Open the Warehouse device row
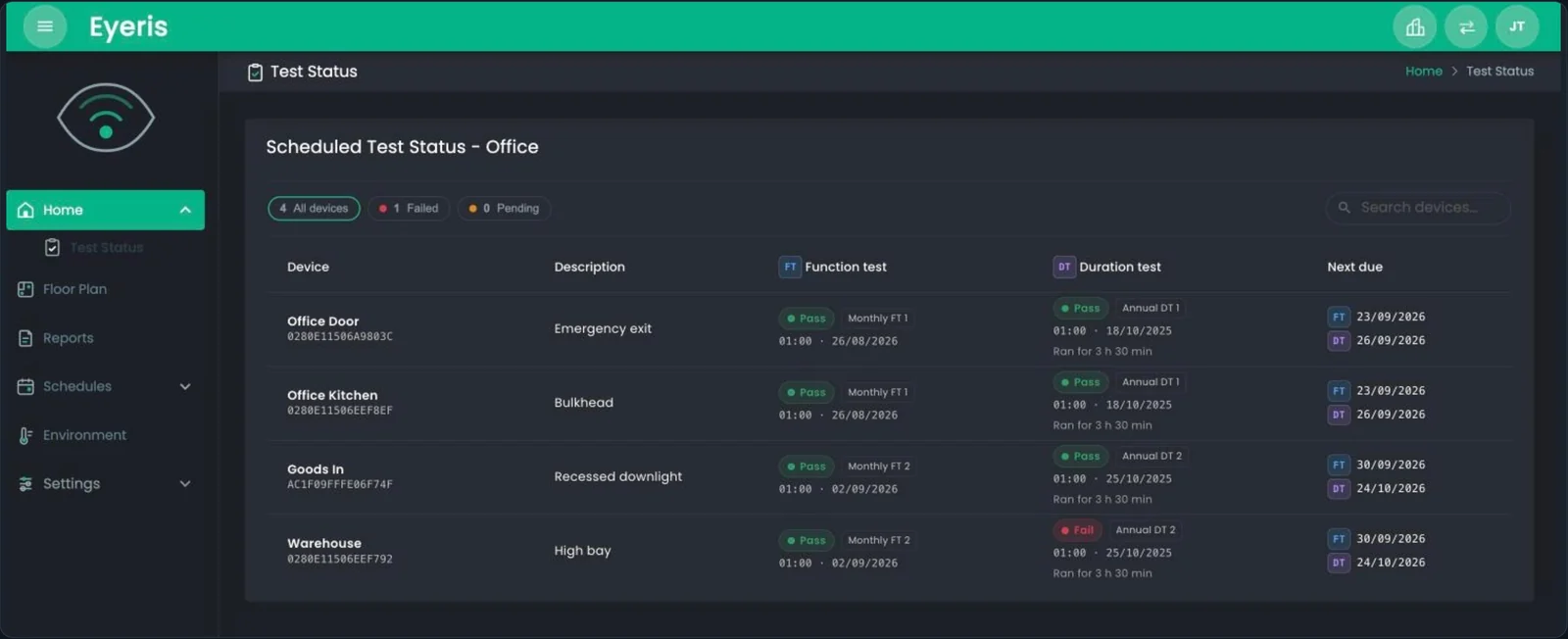 tap(888, 552)
